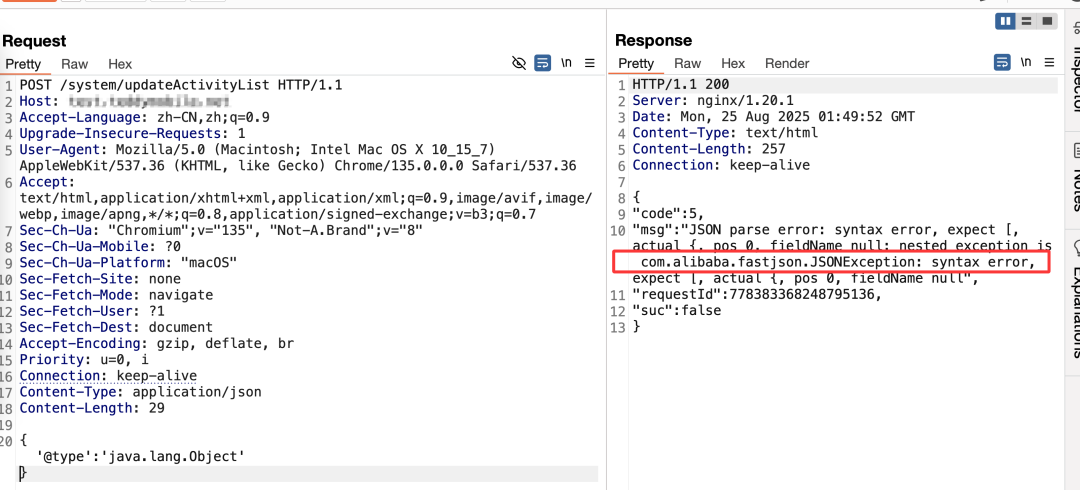
Task: Open the Response pane hamburger menu
Action: pos(1049,63)
